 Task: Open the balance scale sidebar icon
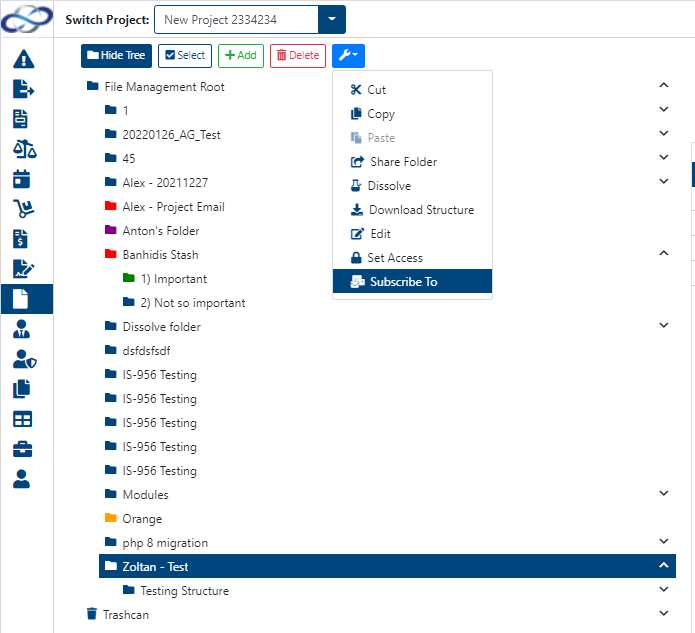pyautogui.click(x=25, y=149)
